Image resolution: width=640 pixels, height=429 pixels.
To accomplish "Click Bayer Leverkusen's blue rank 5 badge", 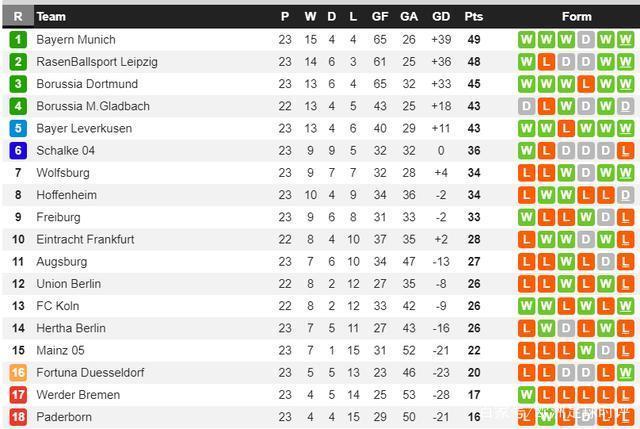I will coord(18,128).
